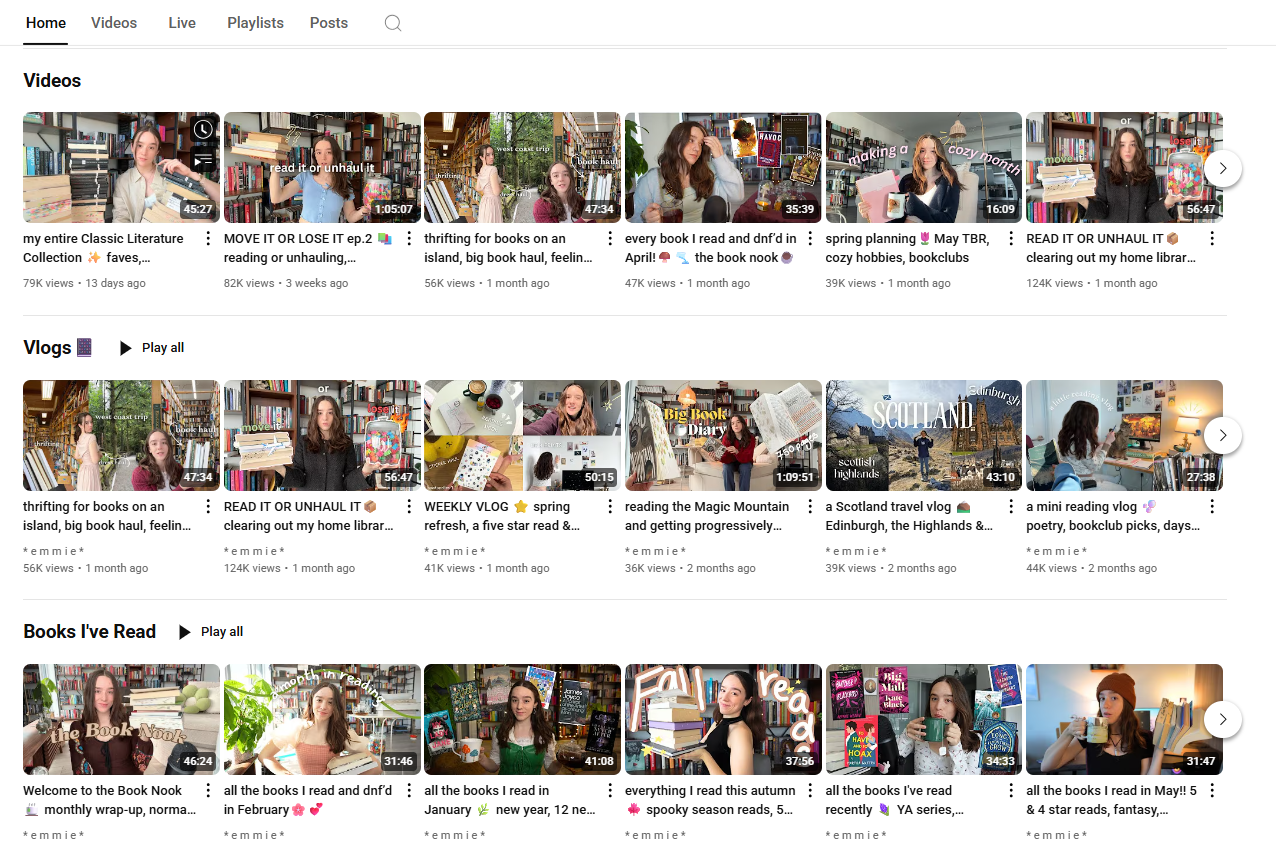Click the Play all icon for Books I've Read
The height and width of the screenshot is (846, 1276).
point(183,631)
